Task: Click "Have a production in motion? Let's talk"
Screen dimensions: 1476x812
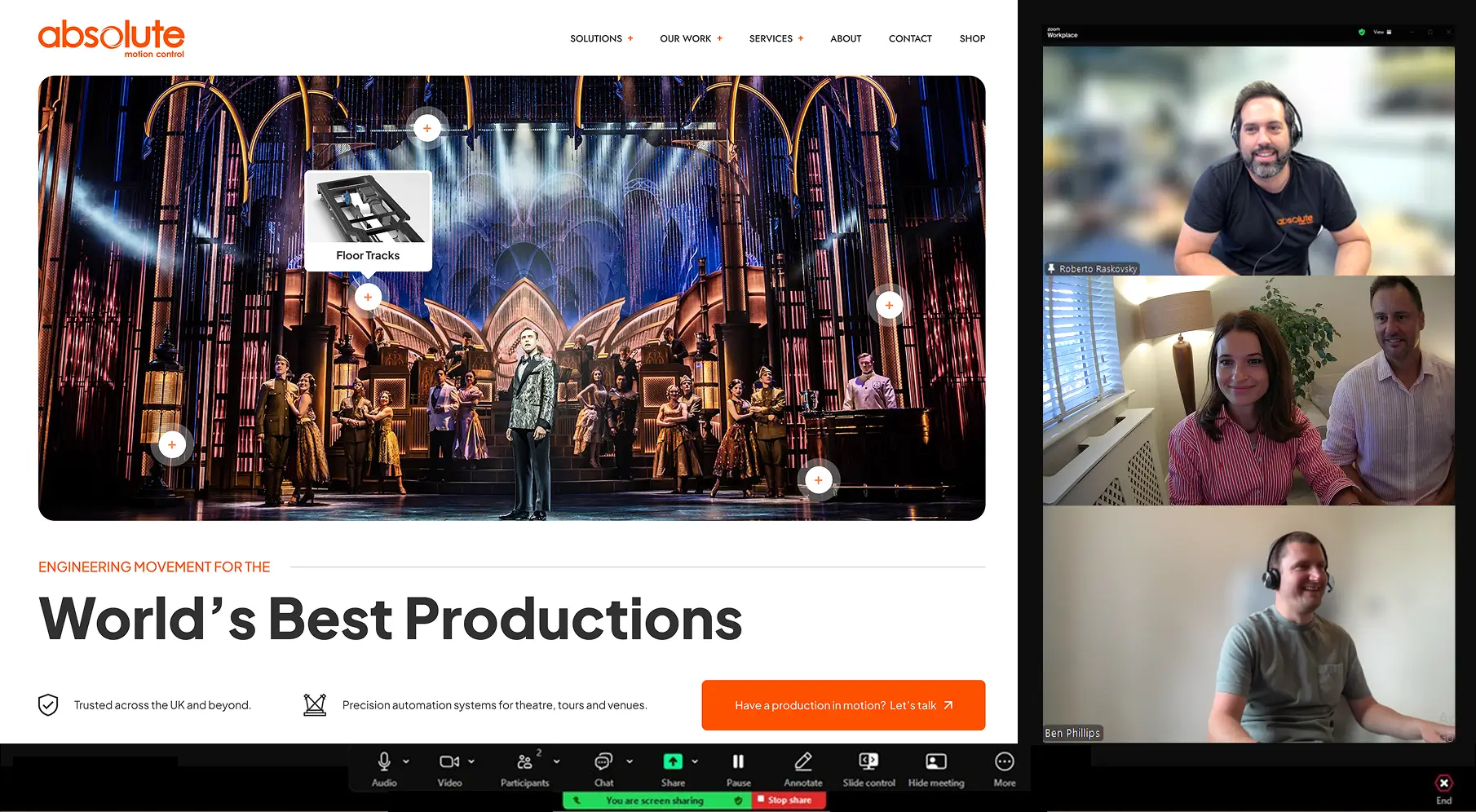Action: 843,705
